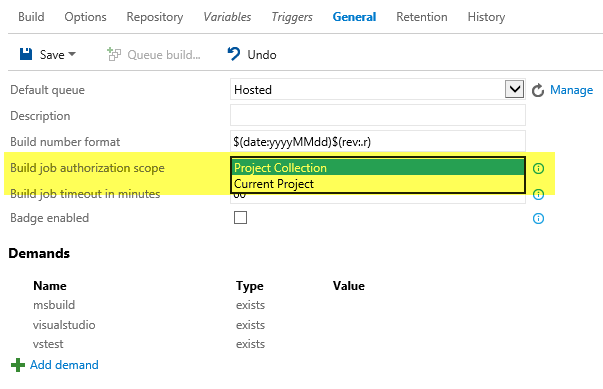The width and height of the screenshot is (603, 389).
Task: Show info for Build job timeout
Action: click(x=538, y=194)
